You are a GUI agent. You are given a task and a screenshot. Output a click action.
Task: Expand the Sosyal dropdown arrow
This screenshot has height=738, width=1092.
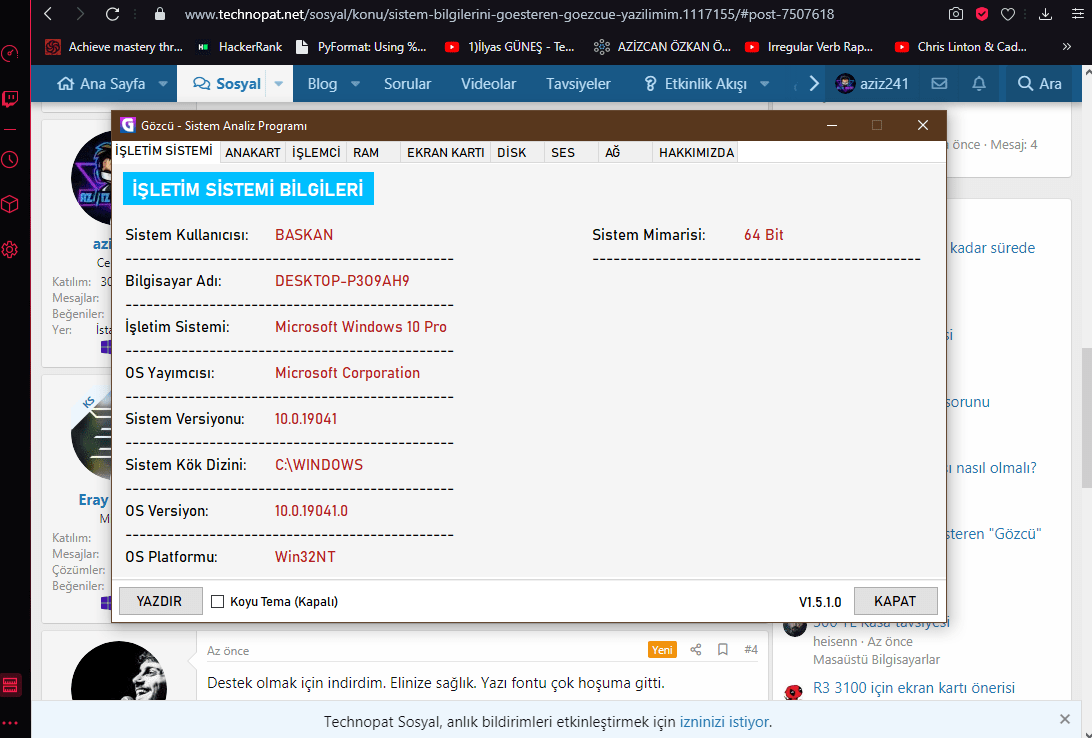279,84
